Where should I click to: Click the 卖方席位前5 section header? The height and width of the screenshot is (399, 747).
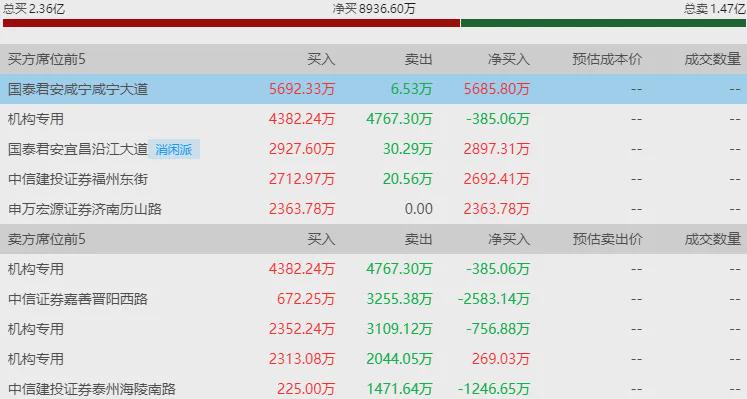[x=47, y=239]
